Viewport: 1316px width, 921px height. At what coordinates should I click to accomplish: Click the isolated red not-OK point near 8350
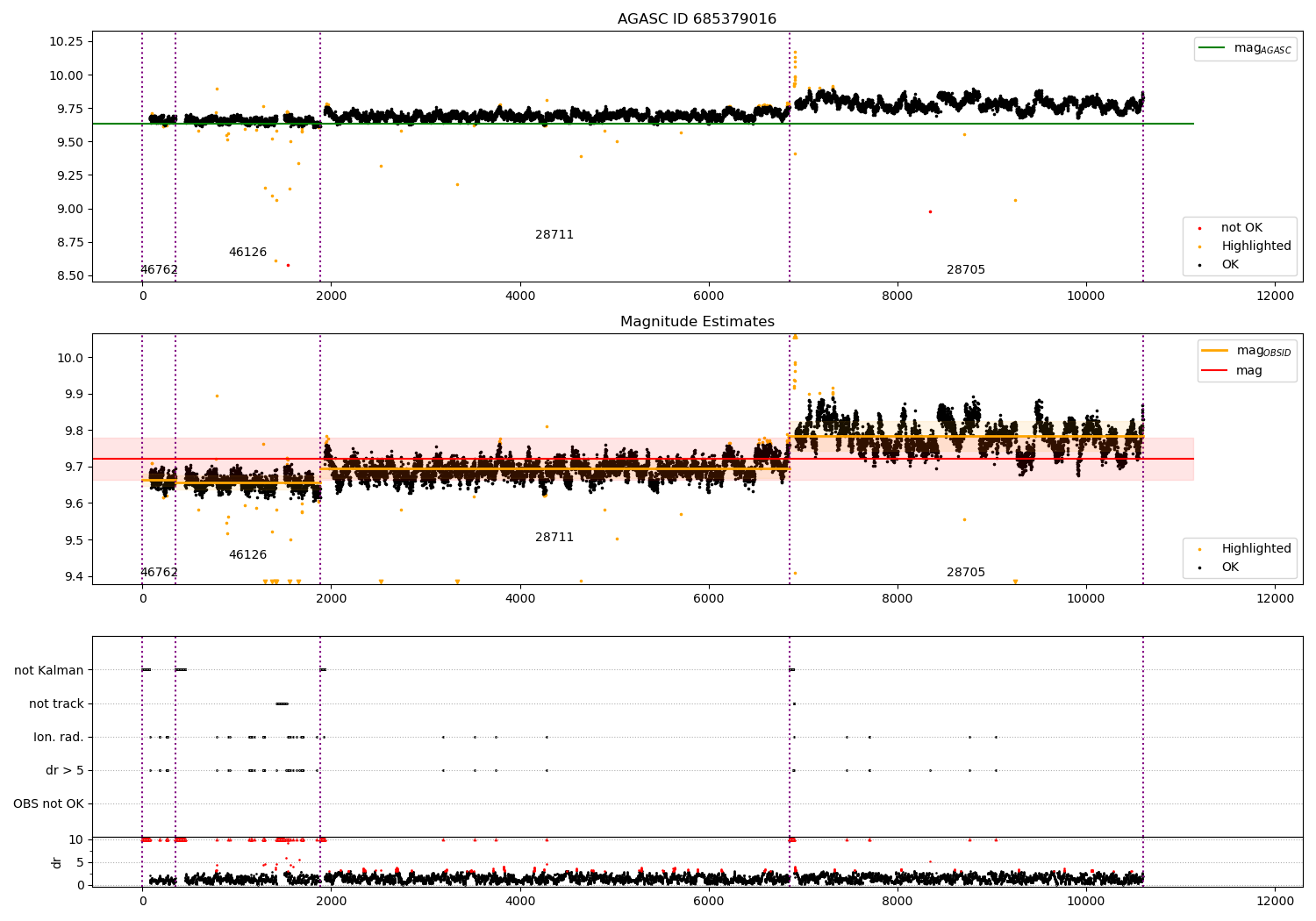(930, 211)
